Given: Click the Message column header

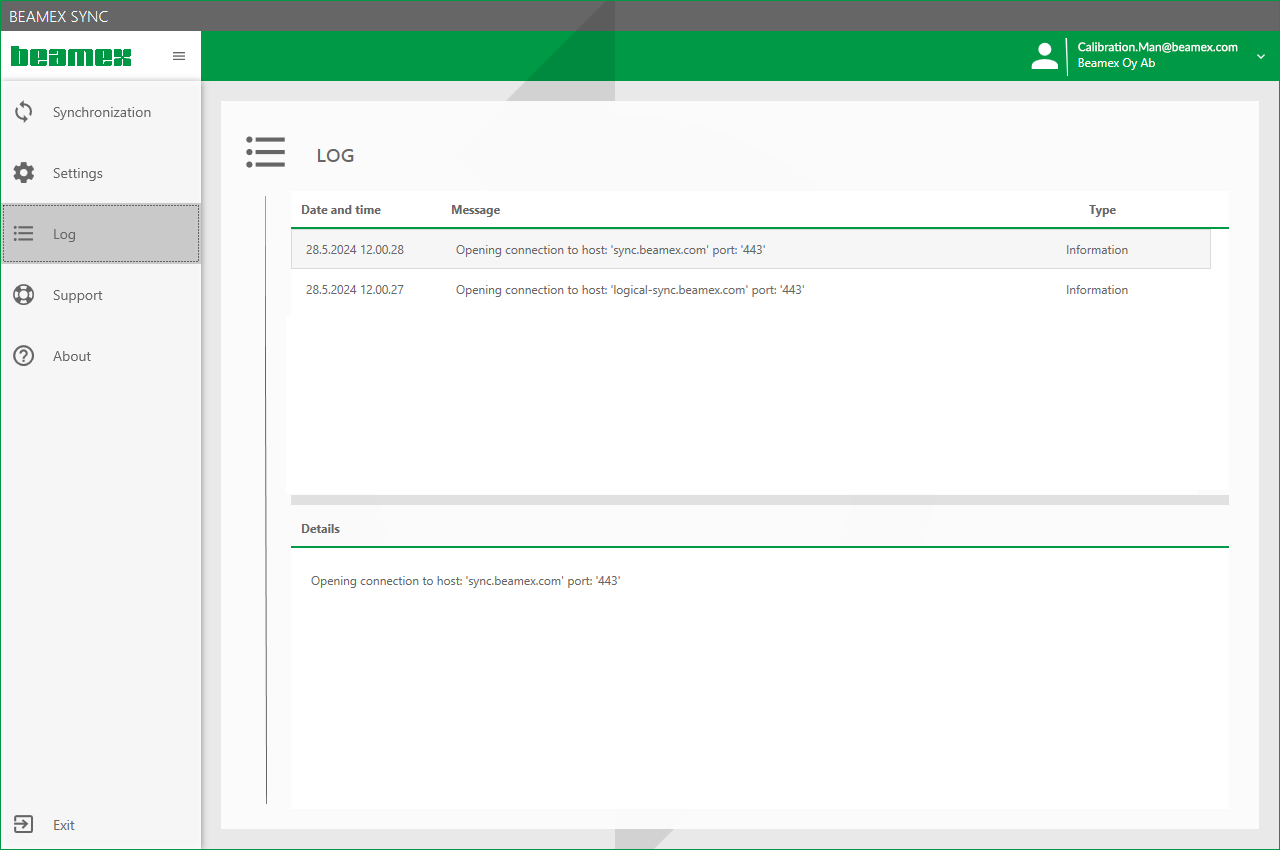Looking at the screenshot, I should tap(476, 210).
